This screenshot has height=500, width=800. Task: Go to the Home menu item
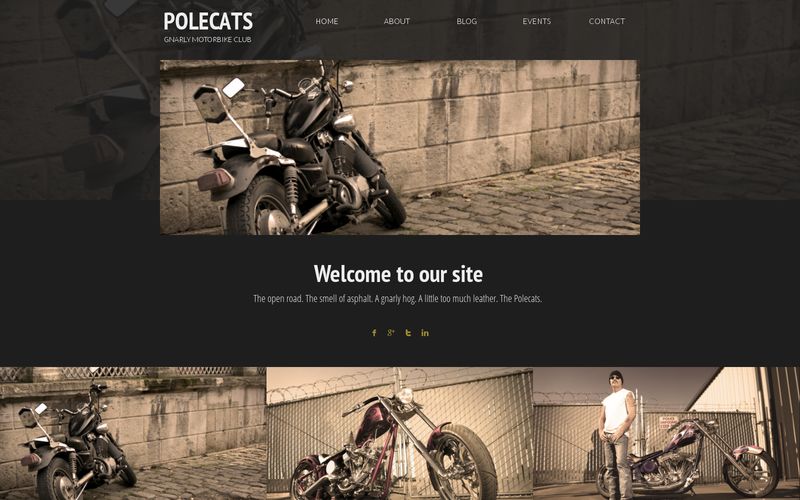pos(327,21)
